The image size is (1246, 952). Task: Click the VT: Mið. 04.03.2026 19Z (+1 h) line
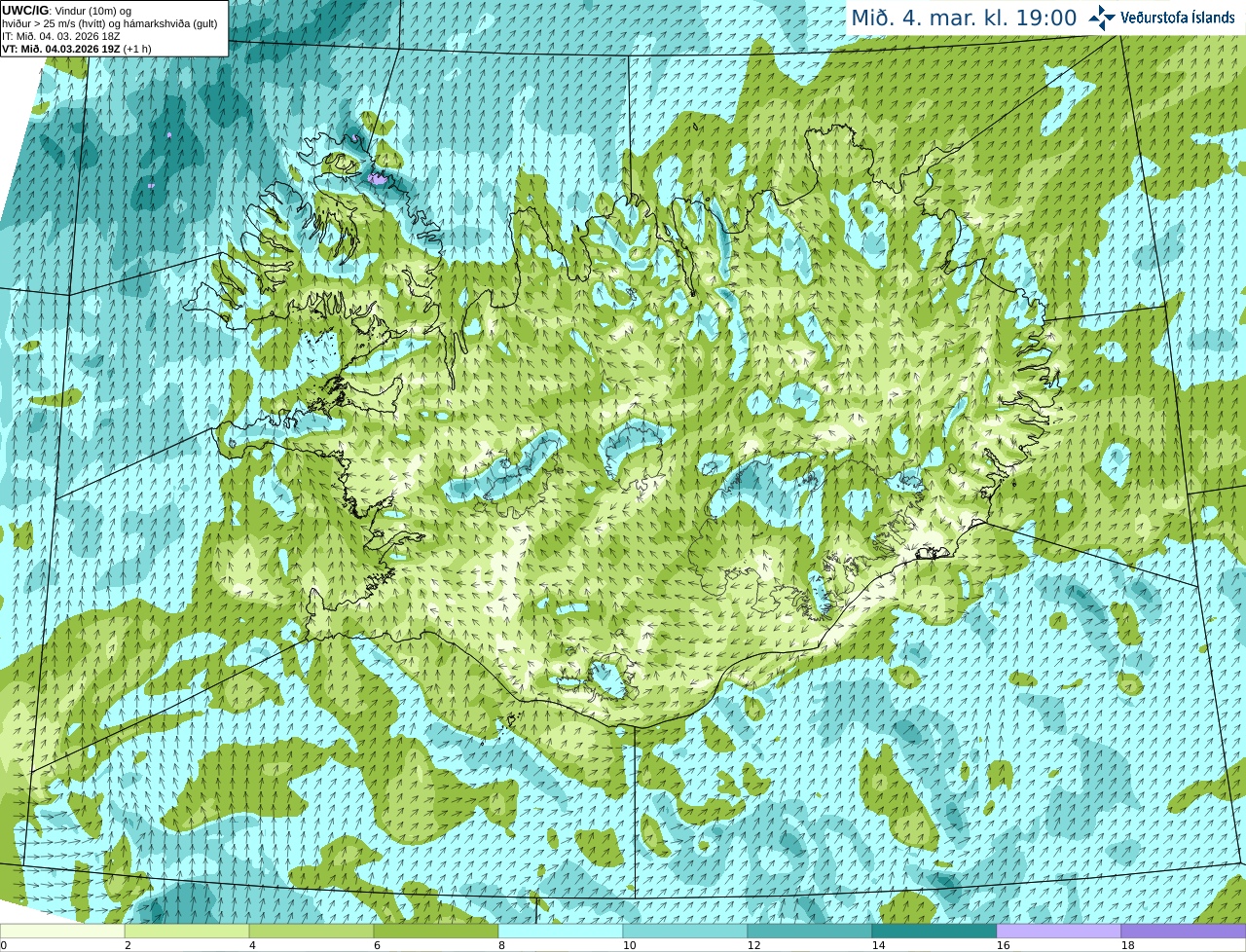tap(77, 48)
